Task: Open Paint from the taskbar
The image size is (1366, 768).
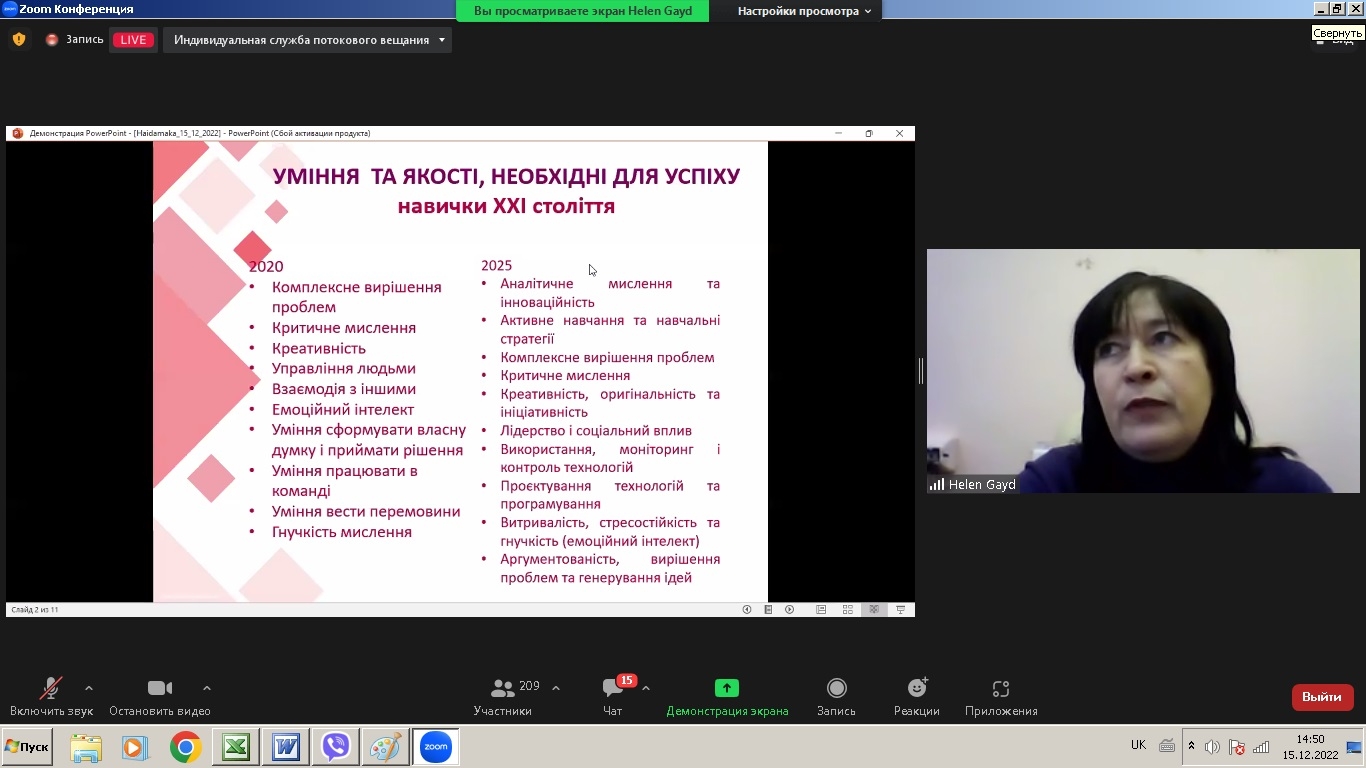Action: pyautogui.click(x=386, y=747)
